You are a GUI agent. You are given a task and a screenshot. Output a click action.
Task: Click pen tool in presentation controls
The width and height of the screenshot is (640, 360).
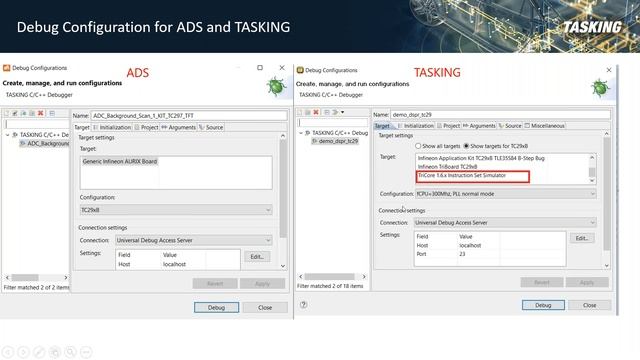(x=39, y=352)
